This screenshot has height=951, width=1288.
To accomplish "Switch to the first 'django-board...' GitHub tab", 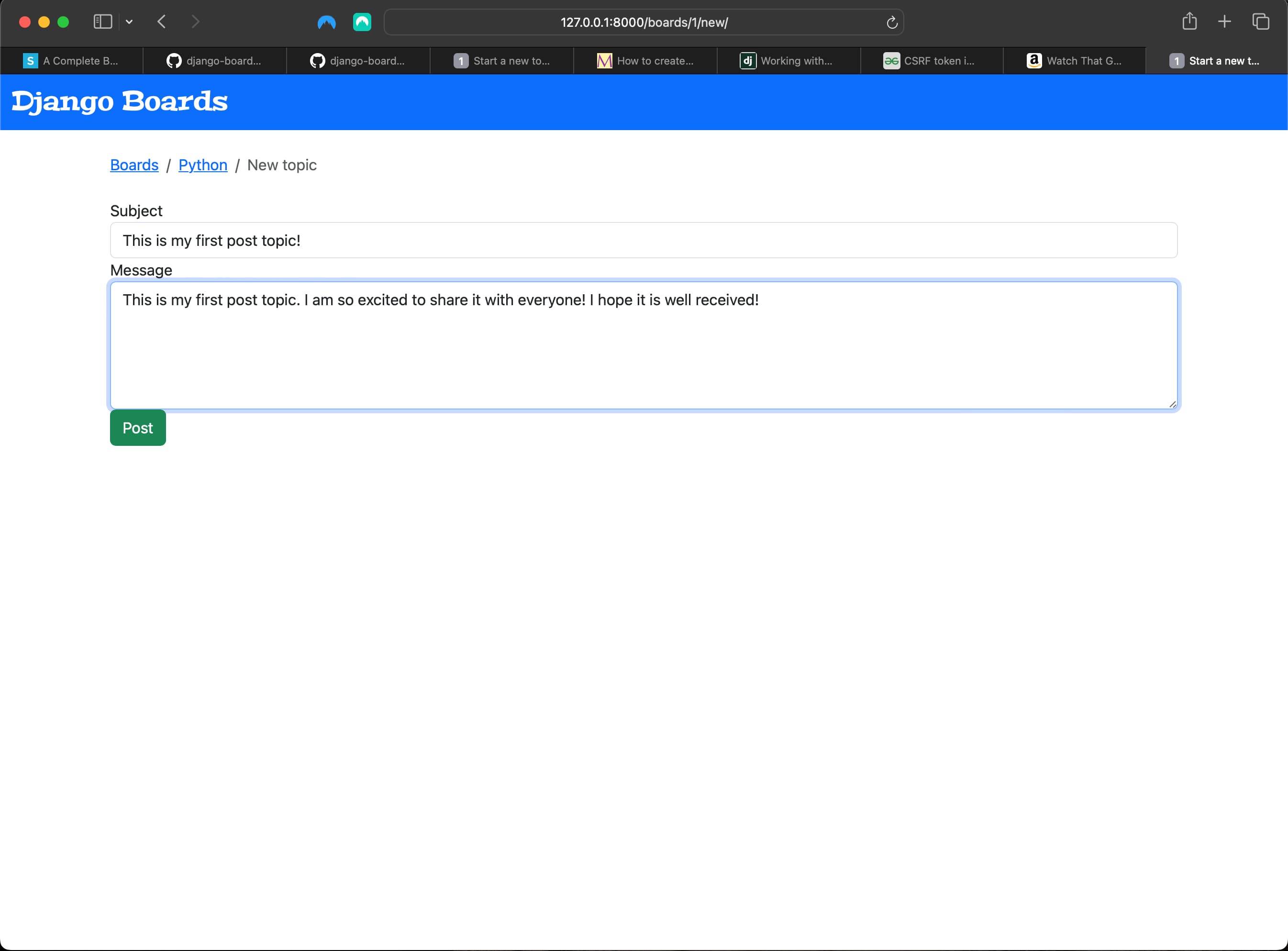I will pyautogui.click(x=215, y=60).
